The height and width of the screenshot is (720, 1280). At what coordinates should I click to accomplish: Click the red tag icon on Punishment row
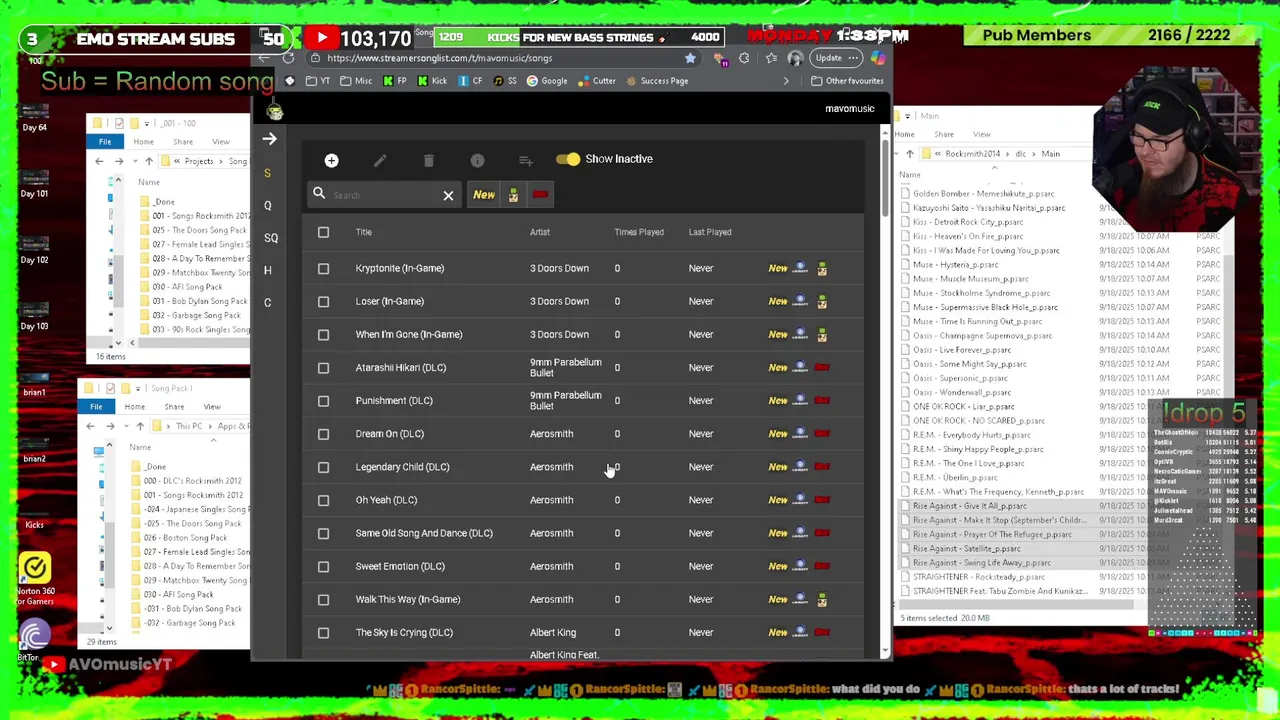click(822, 400)
